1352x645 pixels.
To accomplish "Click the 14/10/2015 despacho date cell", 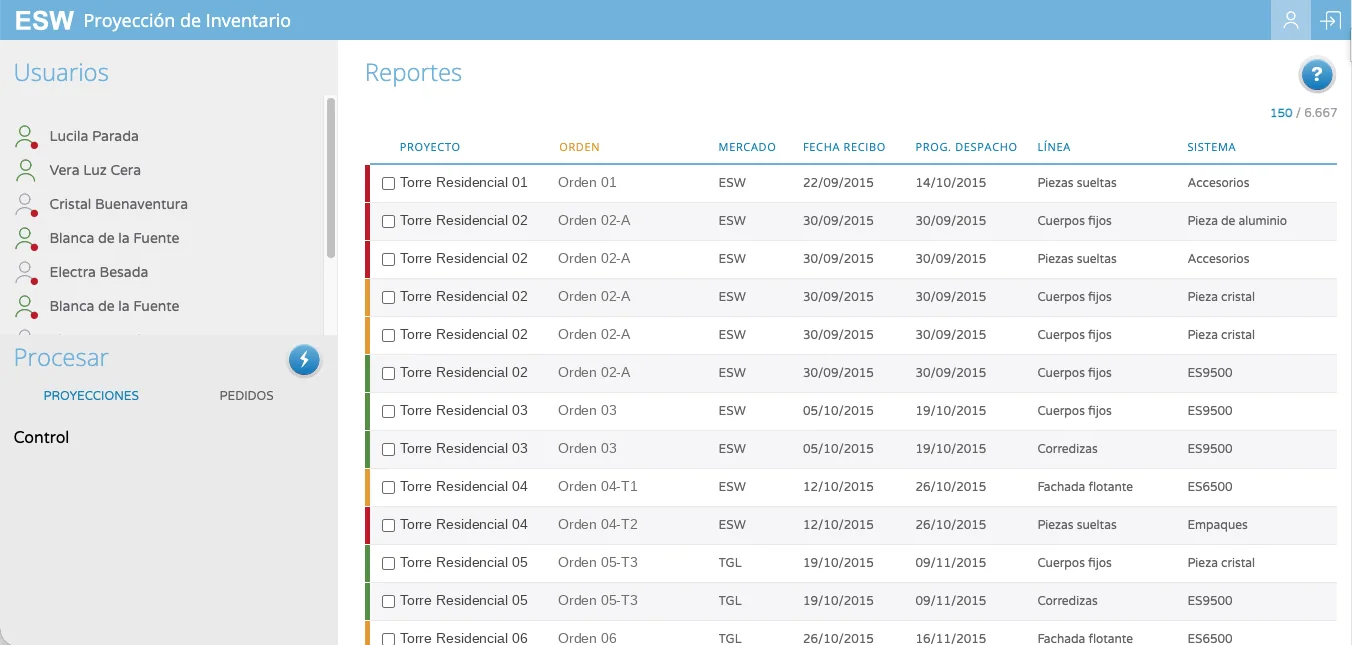I will (951, 183).
